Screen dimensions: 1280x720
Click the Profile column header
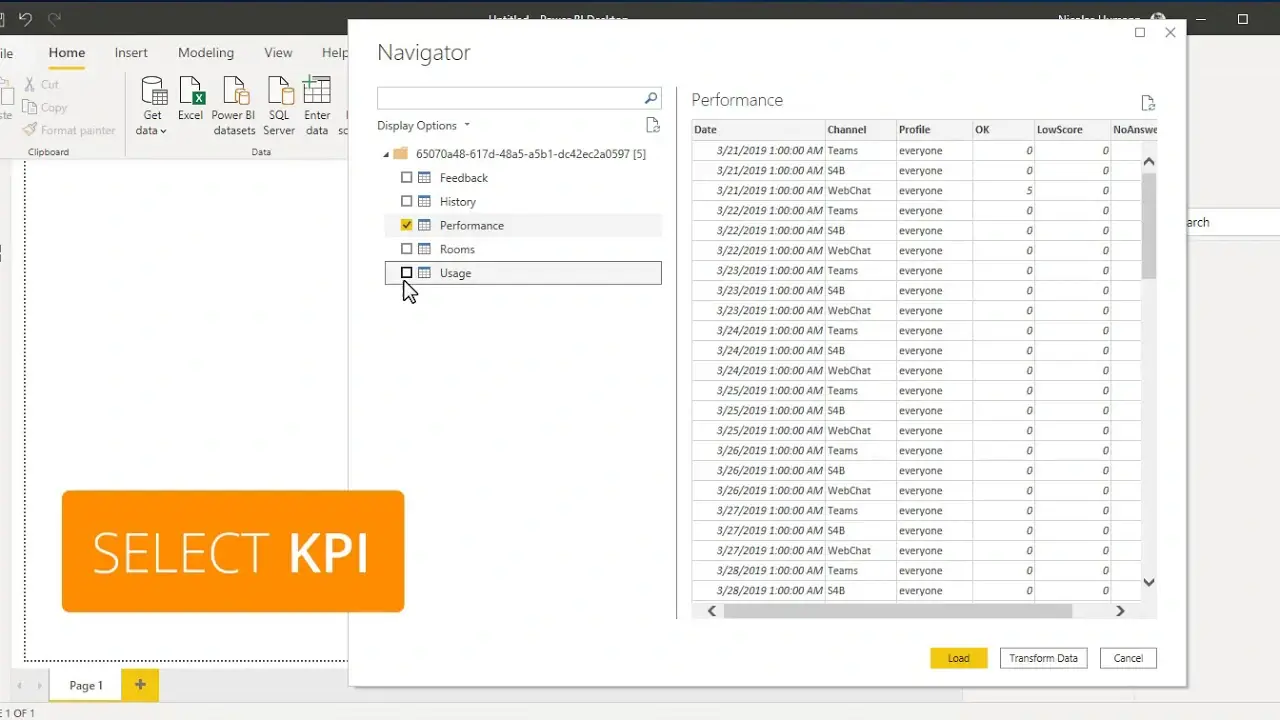pyautogui.click(x=934, y=129)
